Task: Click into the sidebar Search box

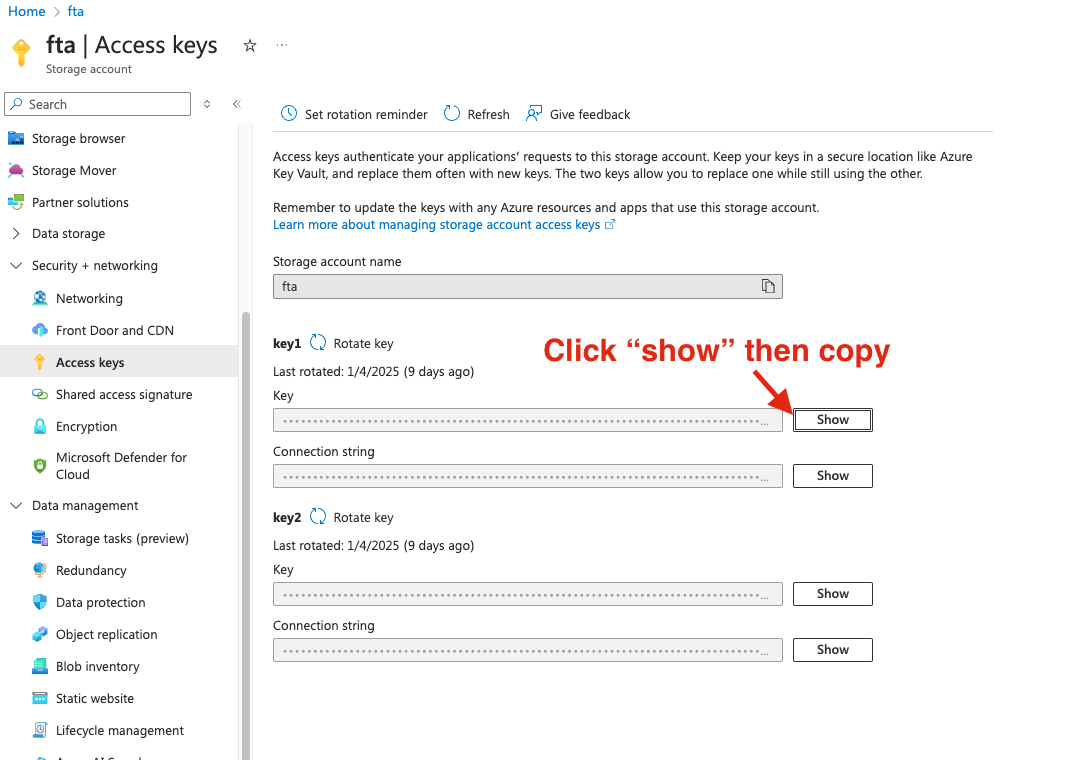Action: (x=97, y=104)
